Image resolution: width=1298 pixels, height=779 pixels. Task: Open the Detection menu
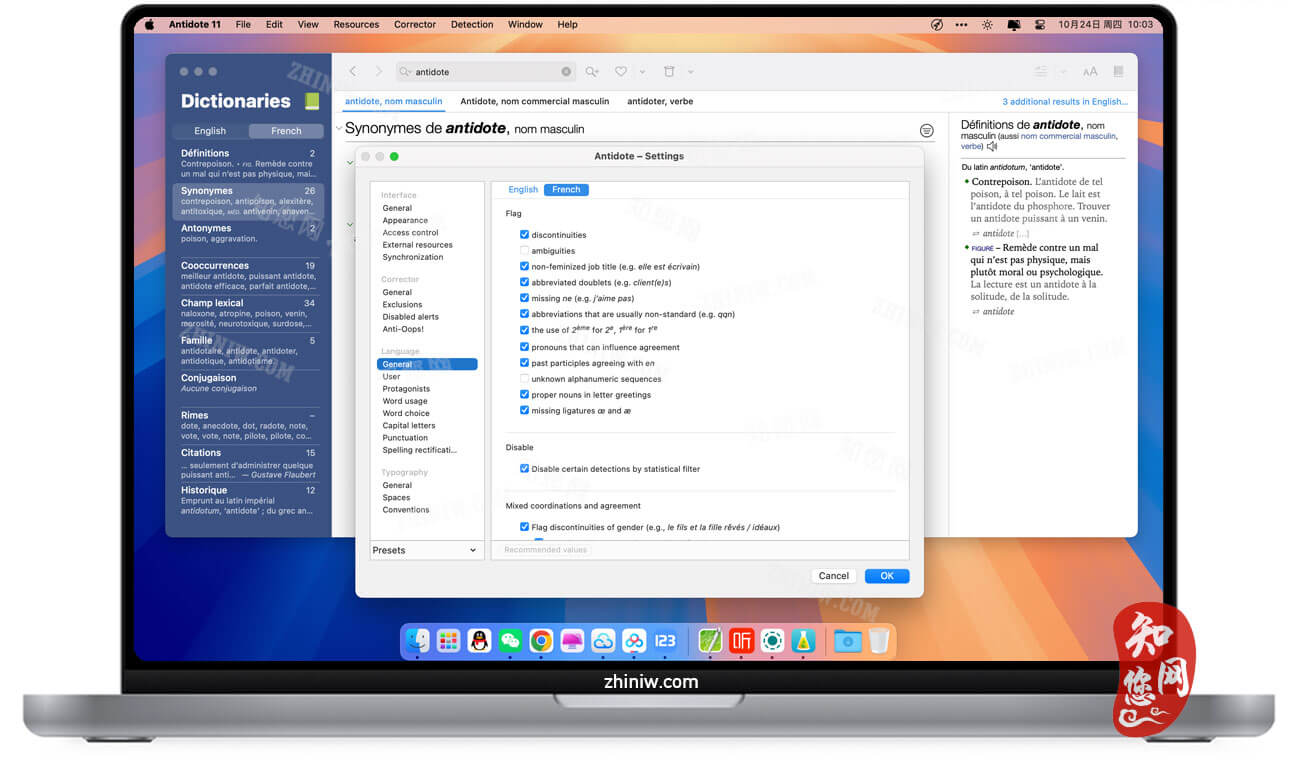click(x=472, y=24)
